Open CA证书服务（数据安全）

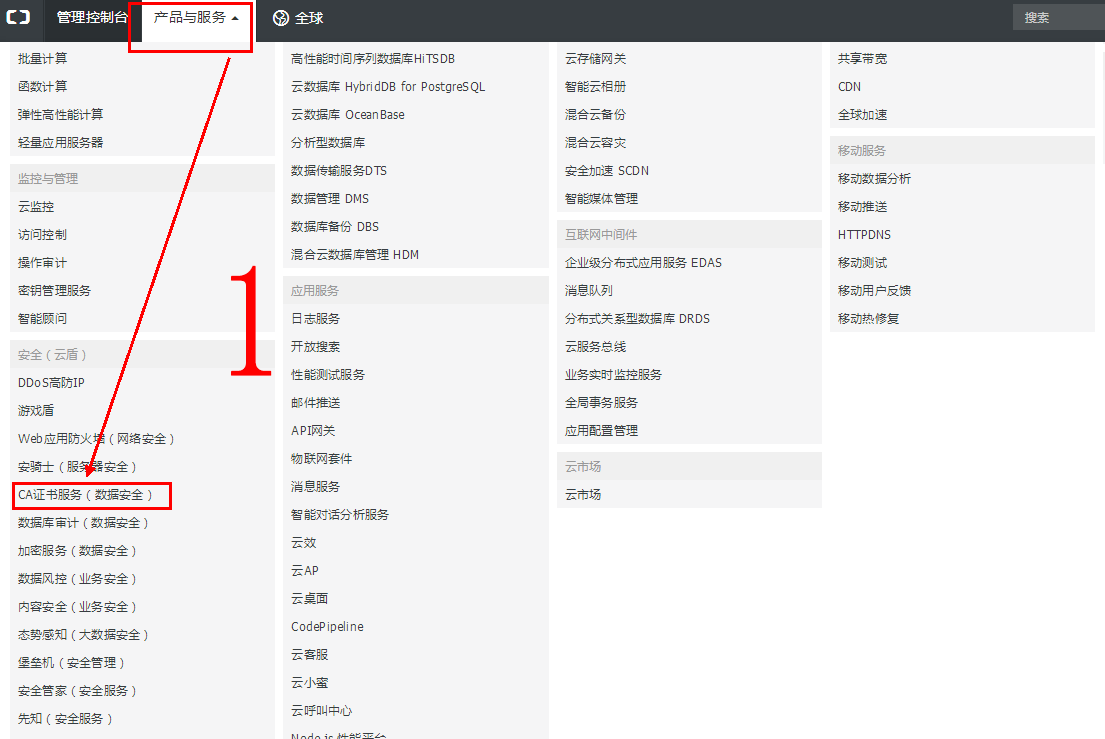[x=87, y=495]
